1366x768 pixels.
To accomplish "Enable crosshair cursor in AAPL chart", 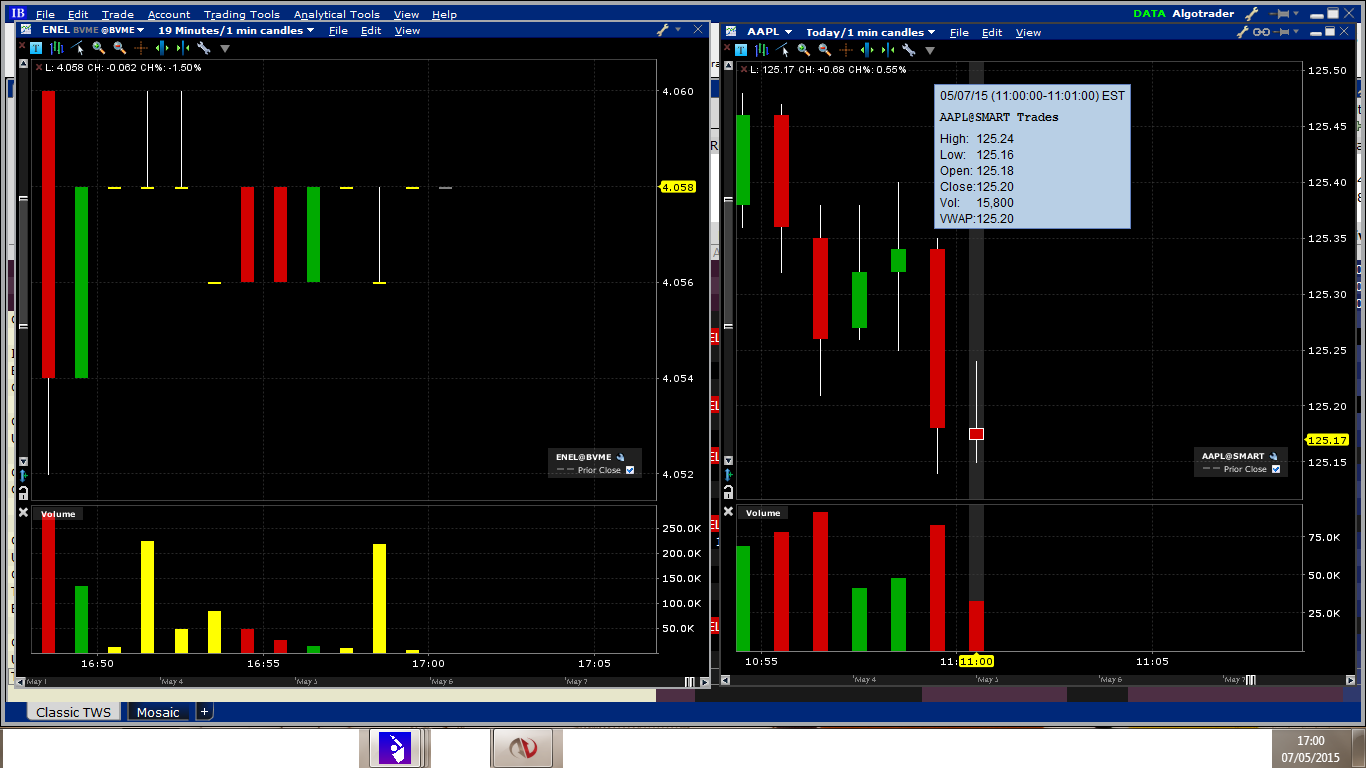I will (x=846, y=50).
